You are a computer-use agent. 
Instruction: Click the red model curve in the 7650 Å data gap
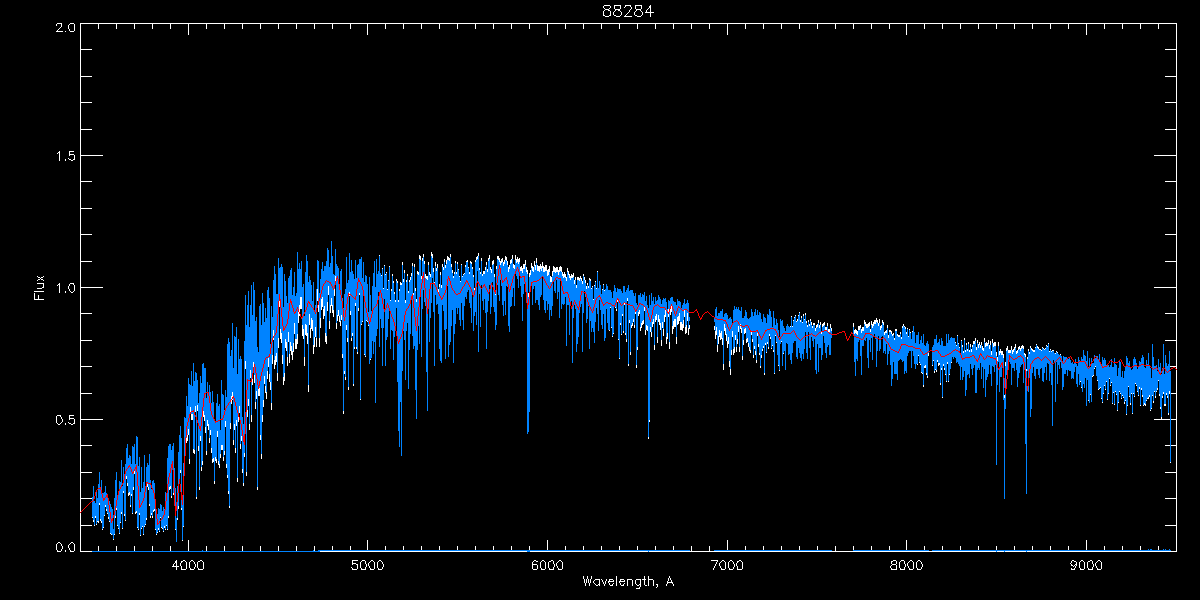tap(843, 333)
